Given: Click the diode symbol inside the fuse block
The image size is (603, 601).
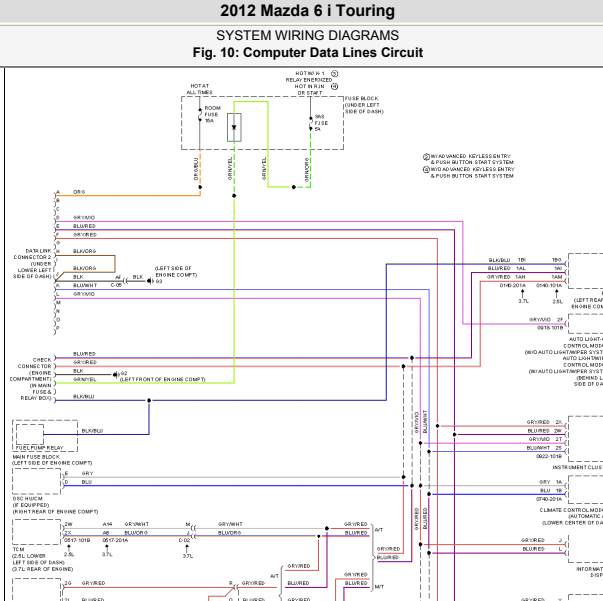Looking at the screenshot, I should pos(234,127).
